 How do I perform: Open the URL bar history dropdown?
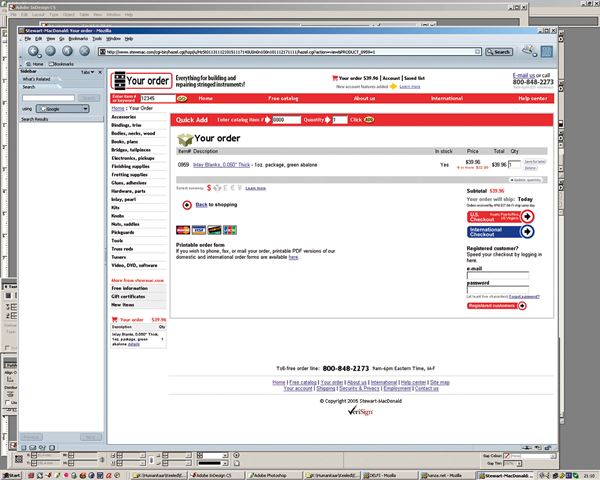(478, 52)
